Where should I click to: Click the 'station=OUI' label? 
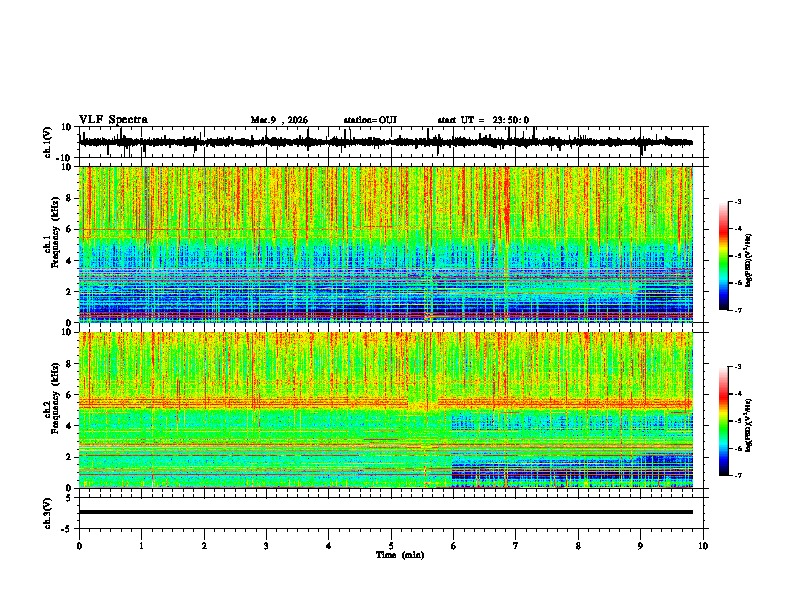pos(370,120)
